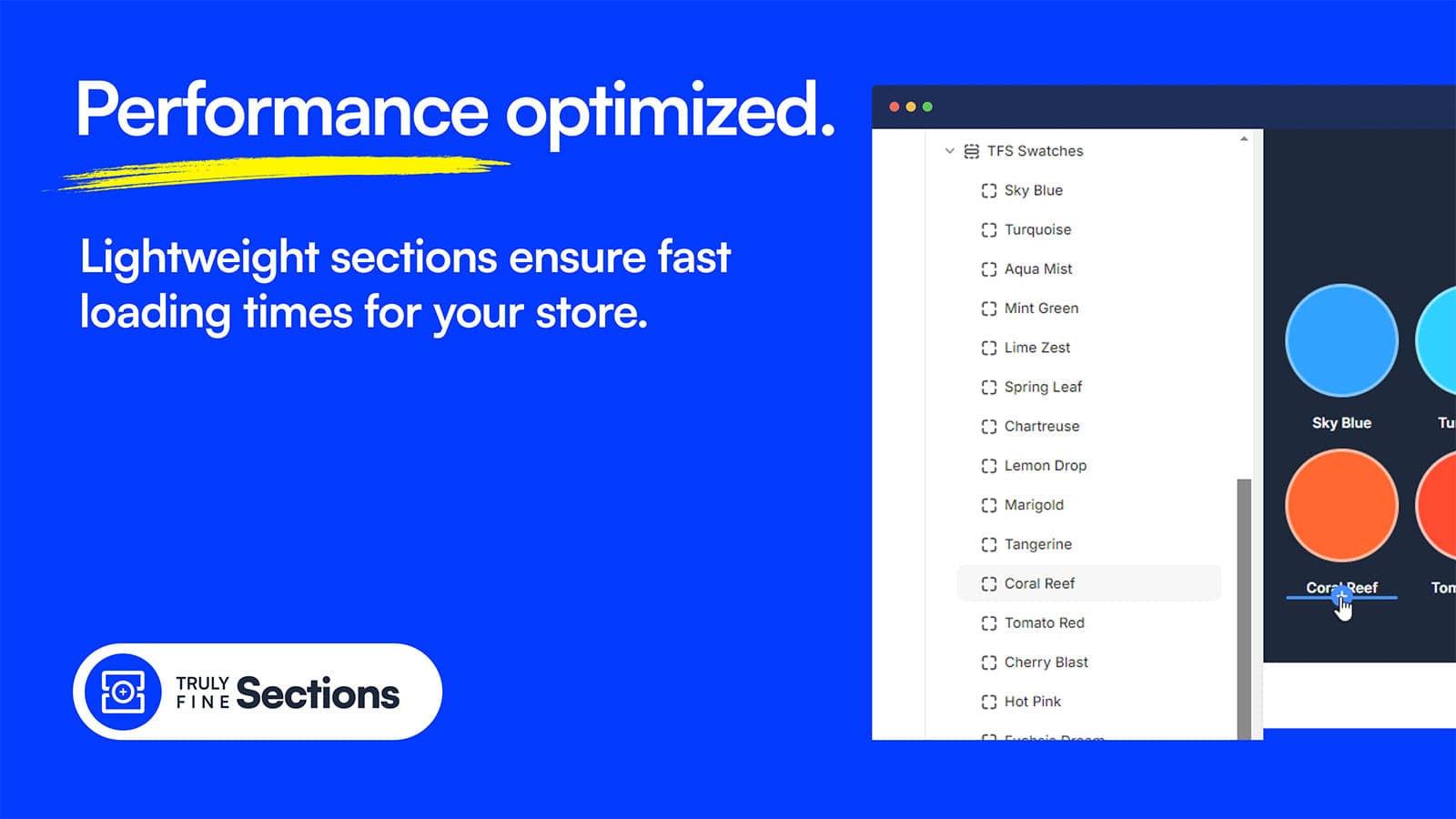Click the block icon beside Turquoise
Viewport: 1456px width, 819px height.
click(989, 230)
